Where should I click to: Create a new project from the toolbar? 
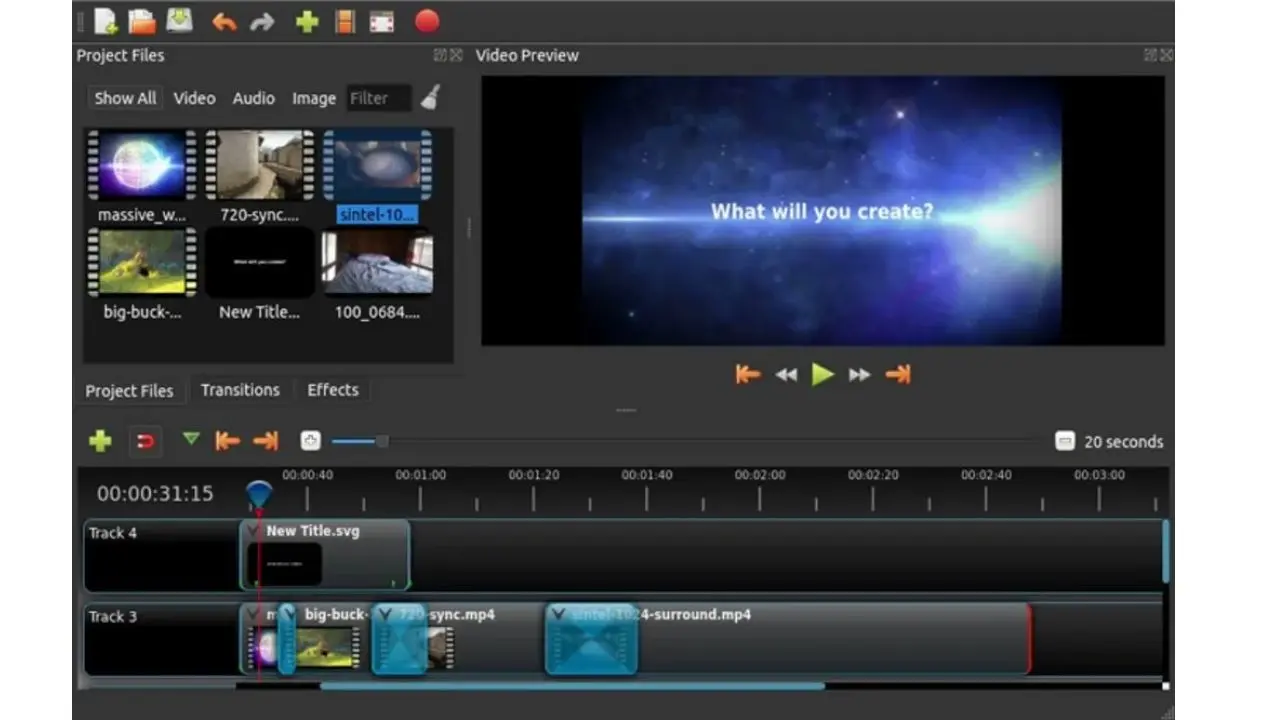tap(106, 20)
